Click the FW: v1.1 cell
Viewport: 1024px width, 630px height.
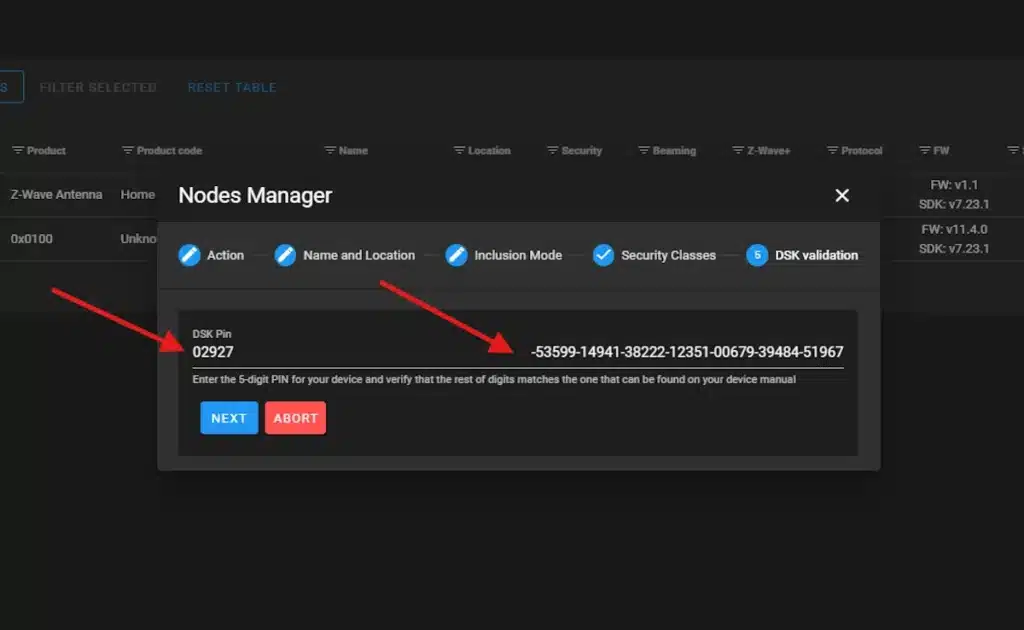pyautogui.click(x=954, y=185)
